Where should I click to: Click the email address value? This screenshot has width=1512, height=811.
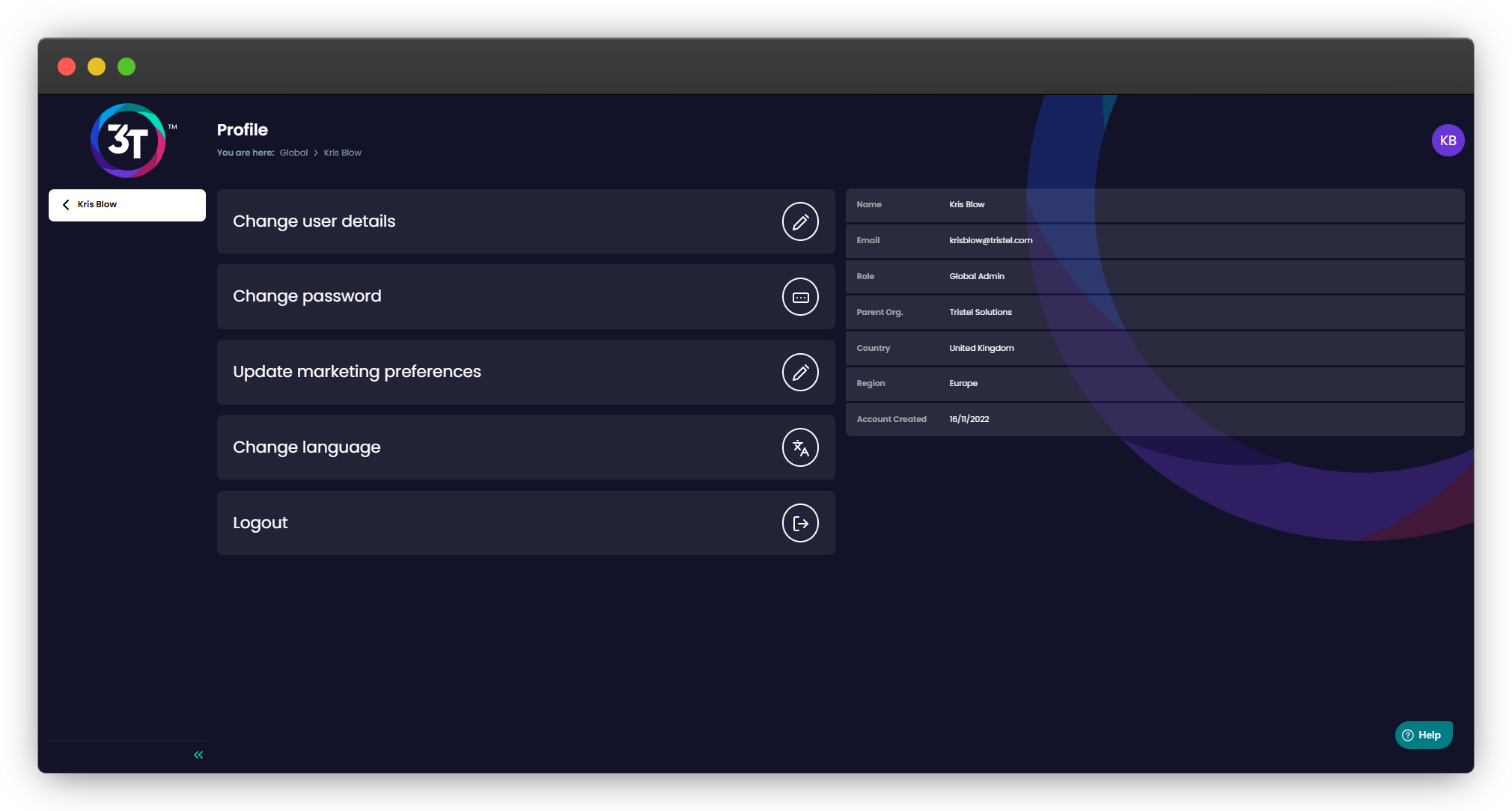(x=990, y=240)
